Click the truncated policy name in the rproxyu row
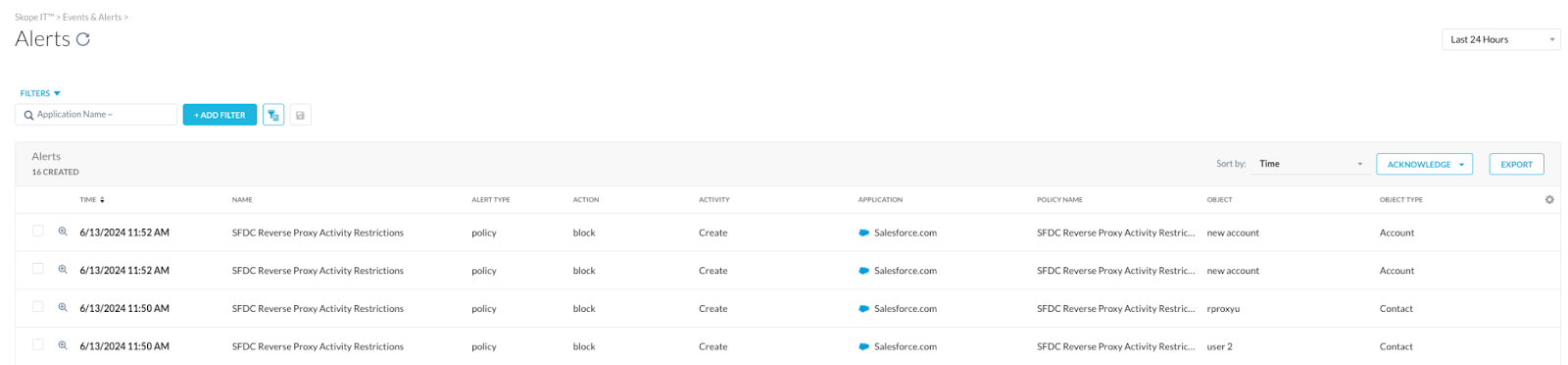1568x365 pixels. pyautogui.click(x=1115, y=308)
